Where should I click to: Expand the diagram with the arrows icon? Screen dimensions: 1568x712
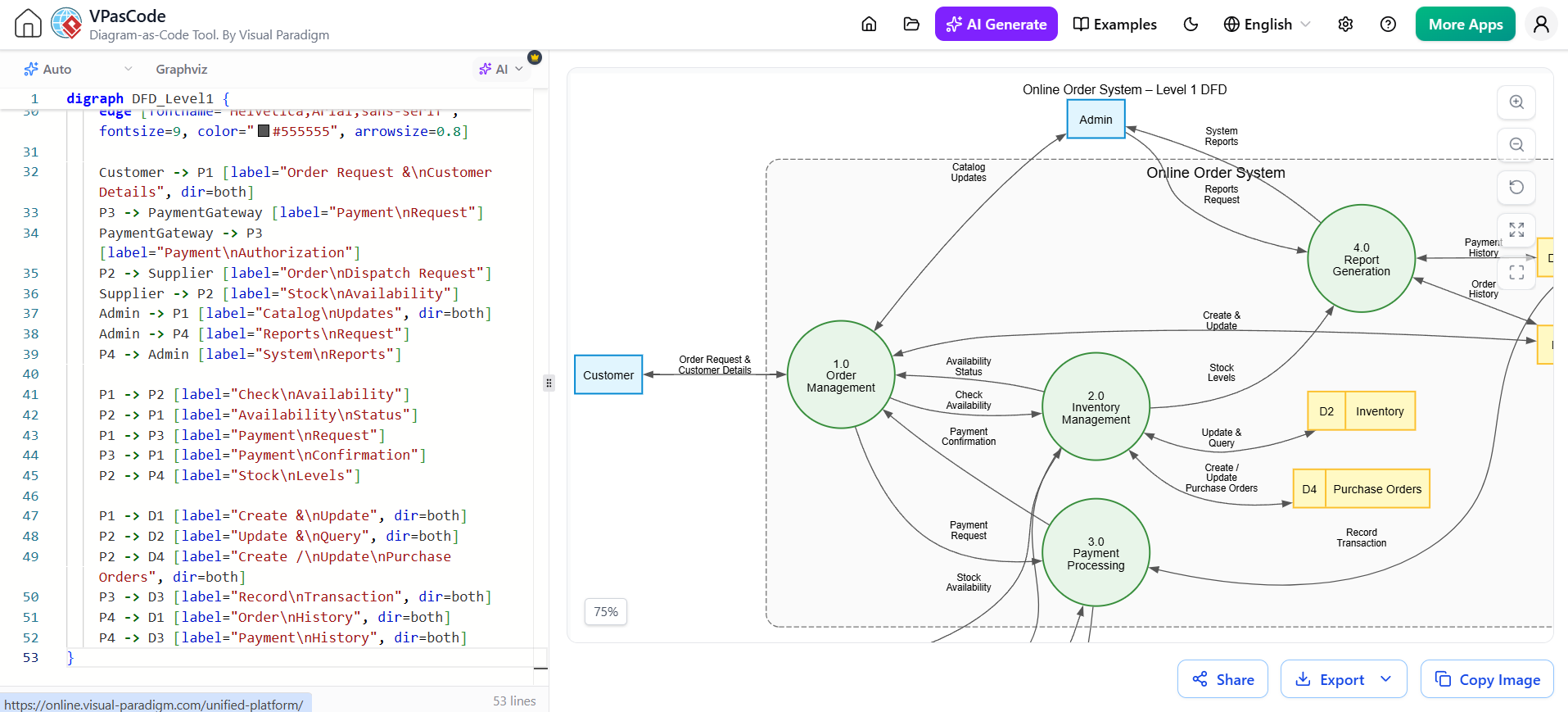click(1516, 230)
